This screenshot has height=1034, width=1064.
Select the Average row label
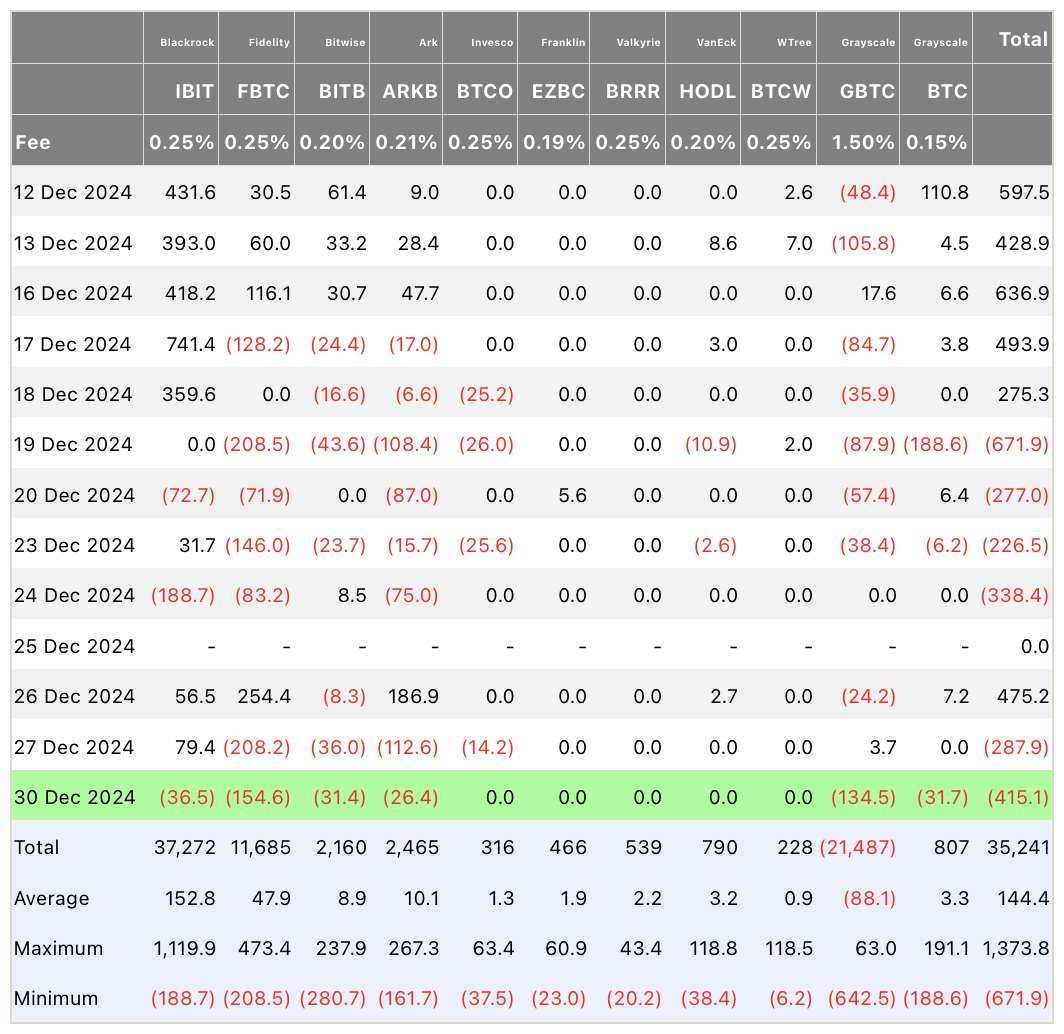[52, 898]
